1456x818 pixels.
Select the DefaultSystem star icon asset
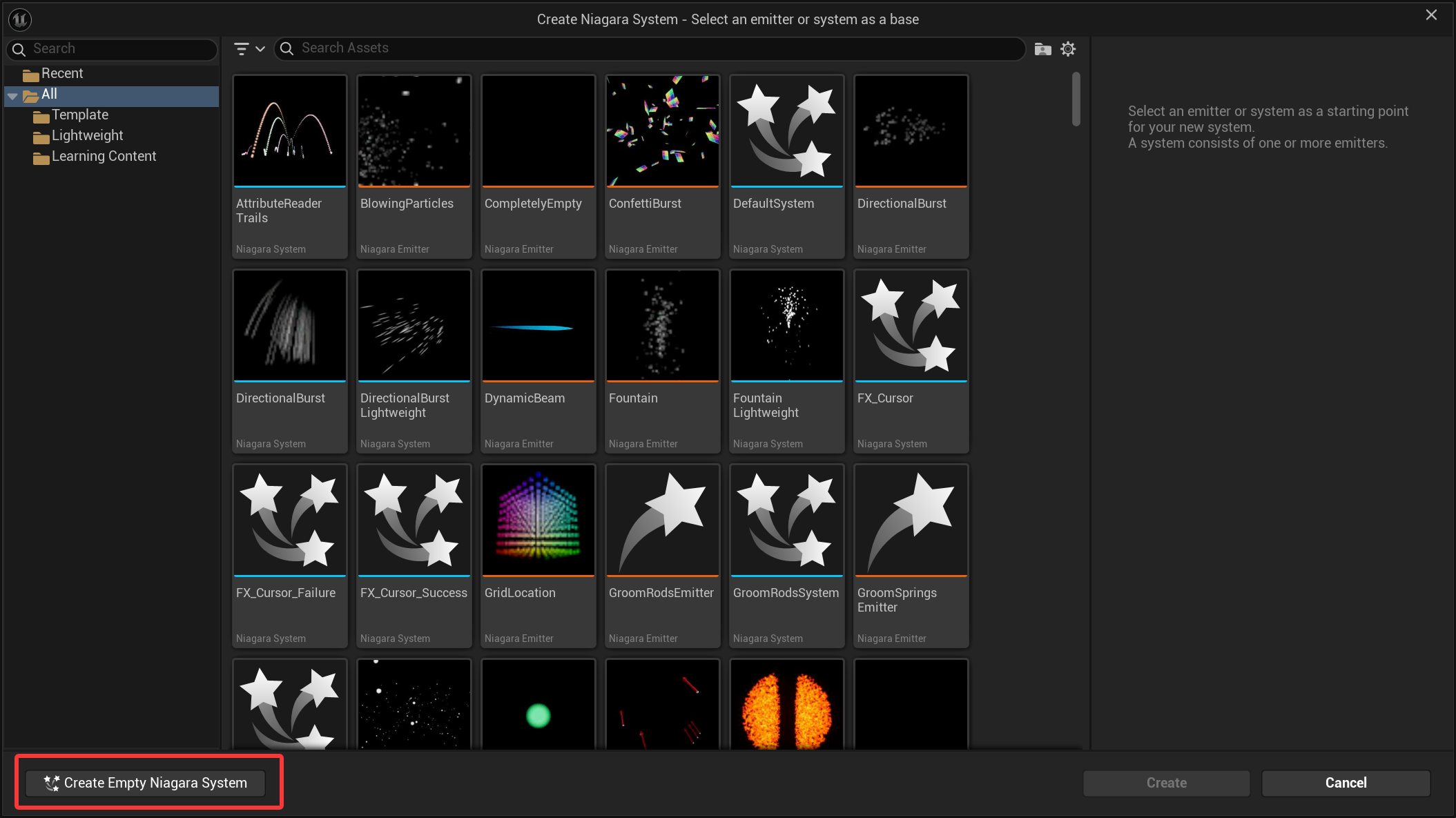pos(786,131)
